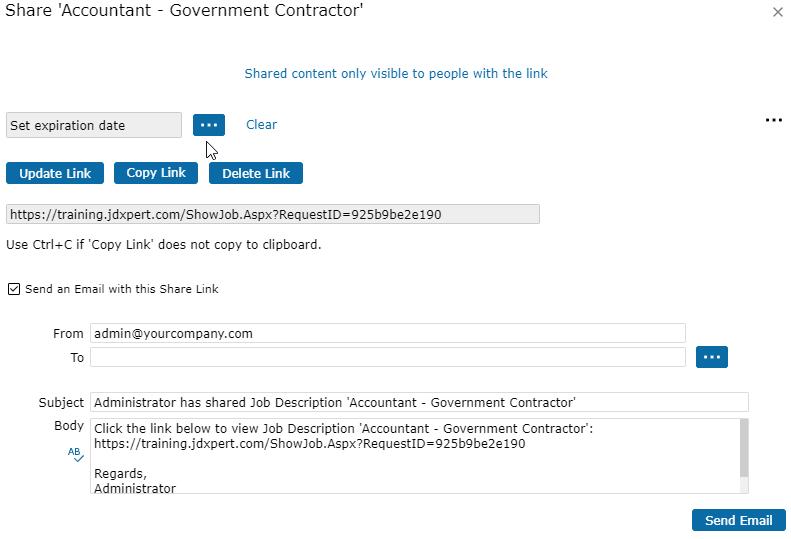Click the Delete Link button
The width and height of the screenshot is (791, 539).
coord(256,173)
